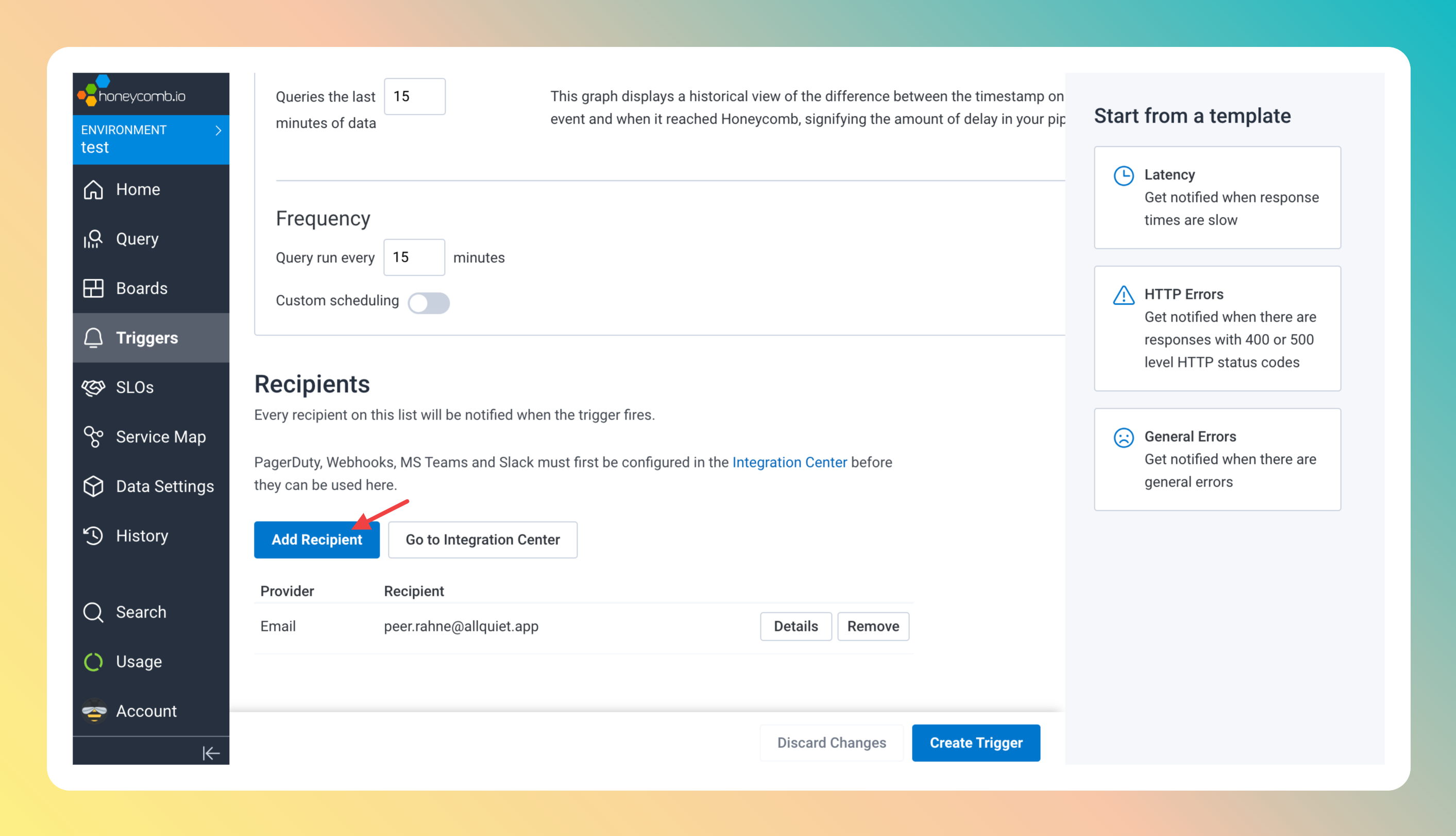Click the Add Recipient button
This screenshot has height=836, width=1456.
click(x=316, y=539)
